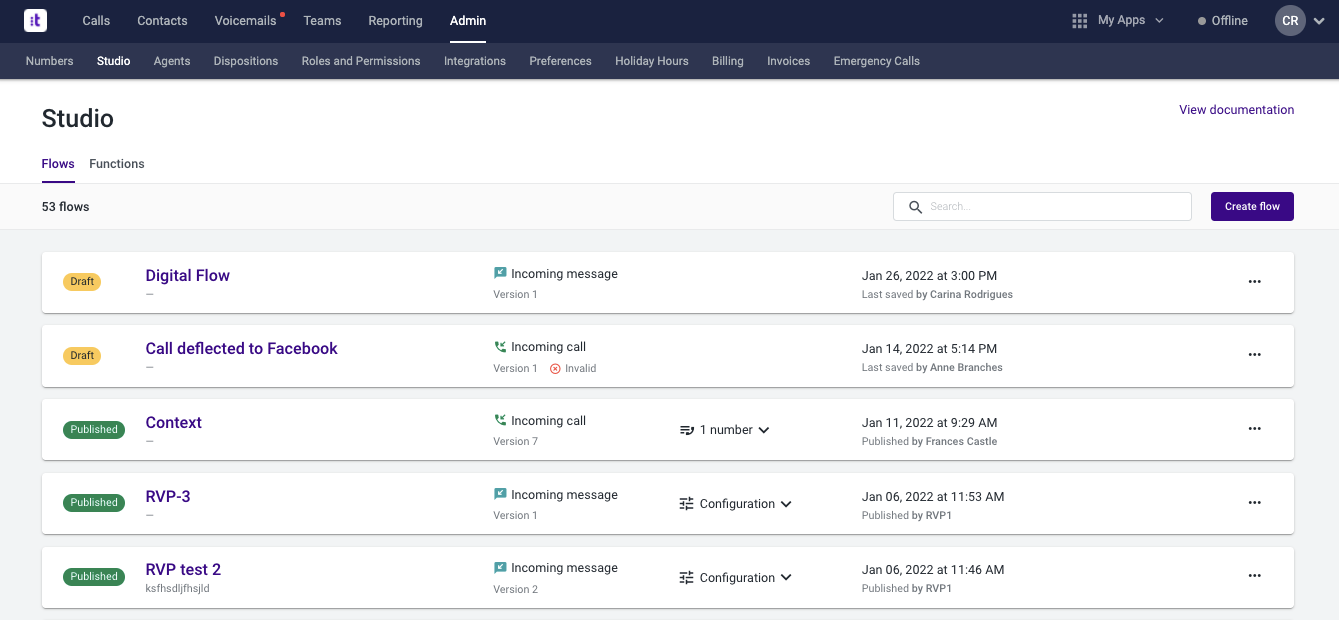
Task: Switch to the Functions tab
Action: pos(117,164)
